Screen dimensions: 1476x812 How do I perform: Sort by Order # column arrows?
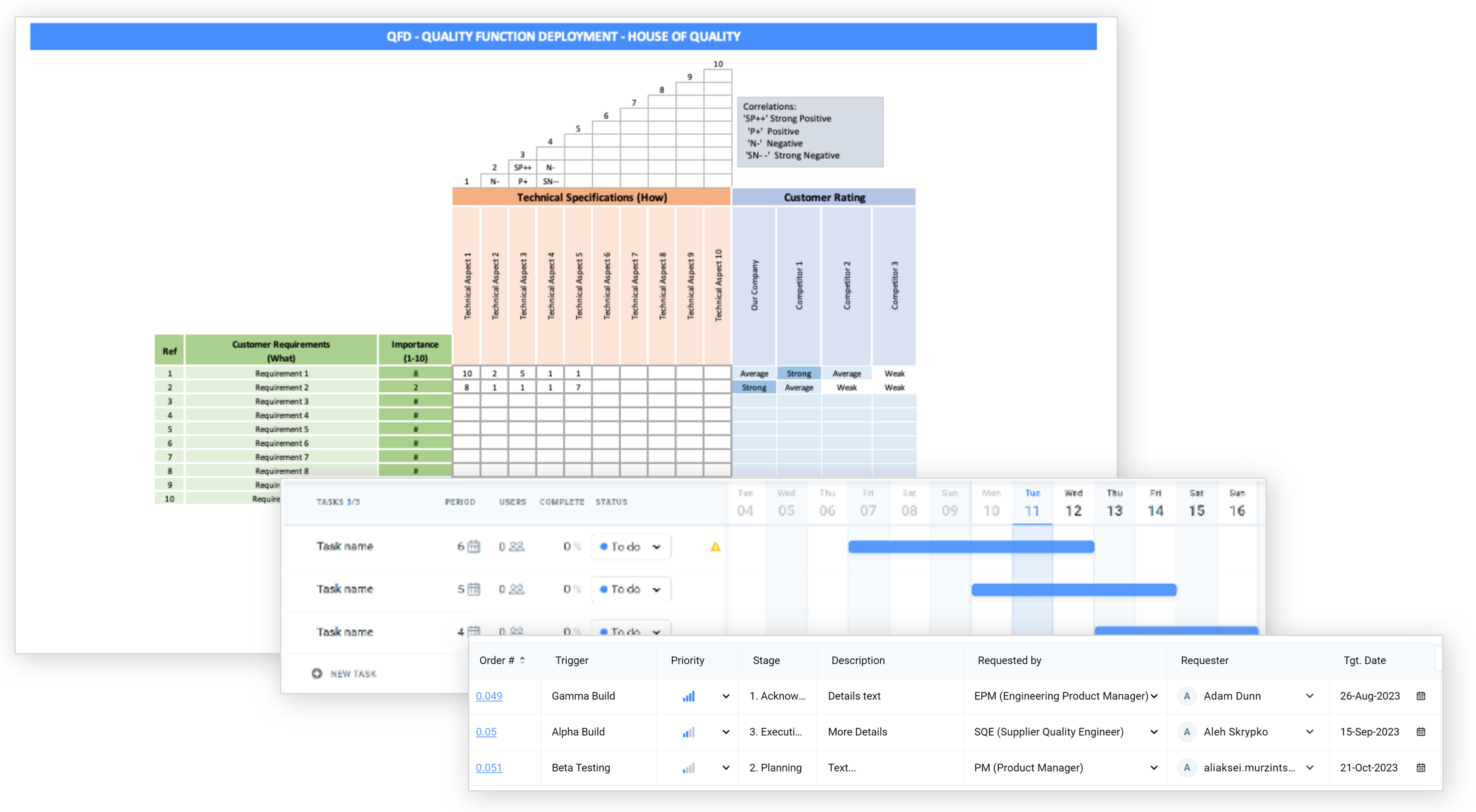(523, 660)
